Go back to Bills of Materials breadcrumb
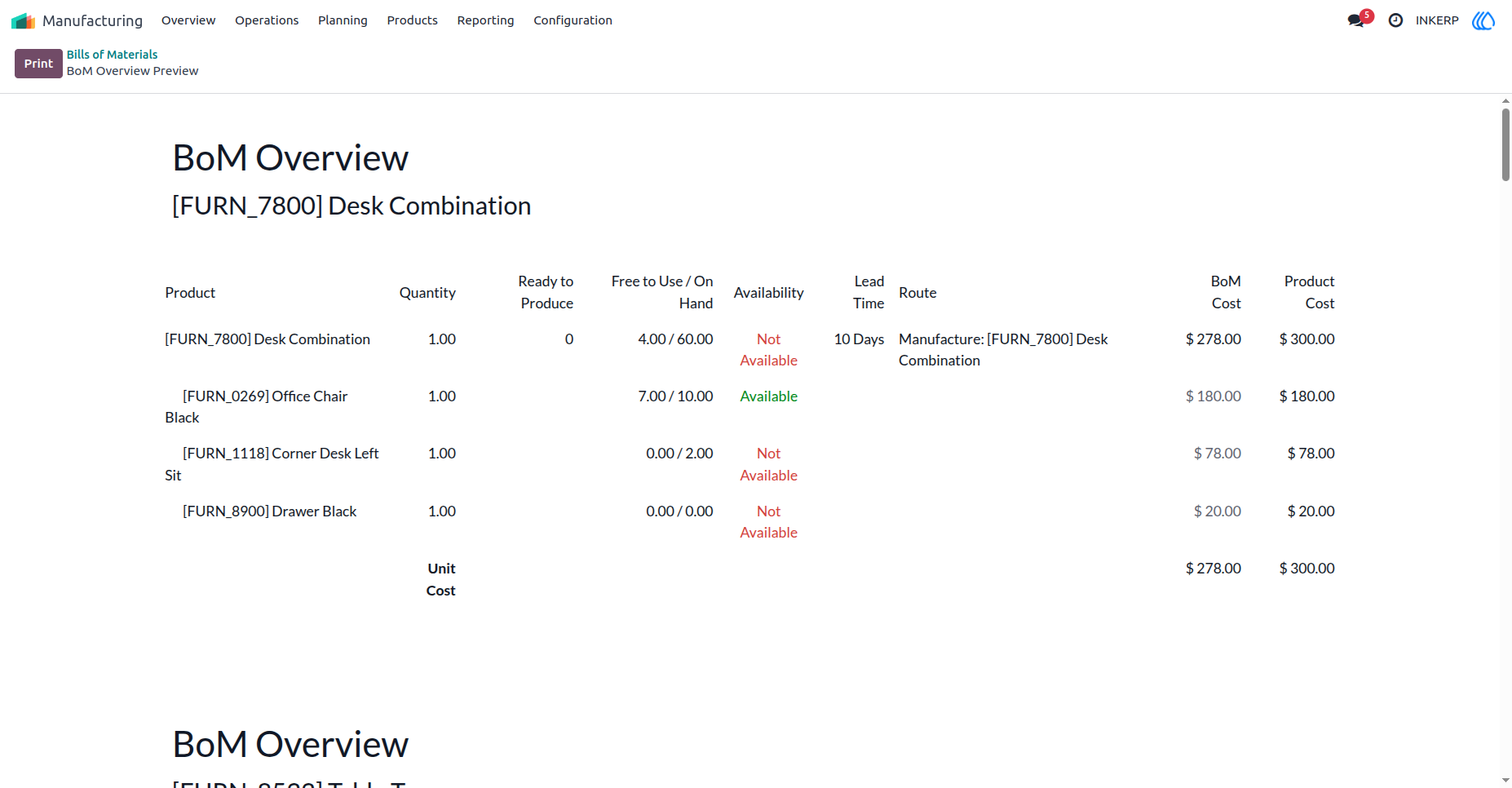This screenshot has width=1512, height=788. 112,55
